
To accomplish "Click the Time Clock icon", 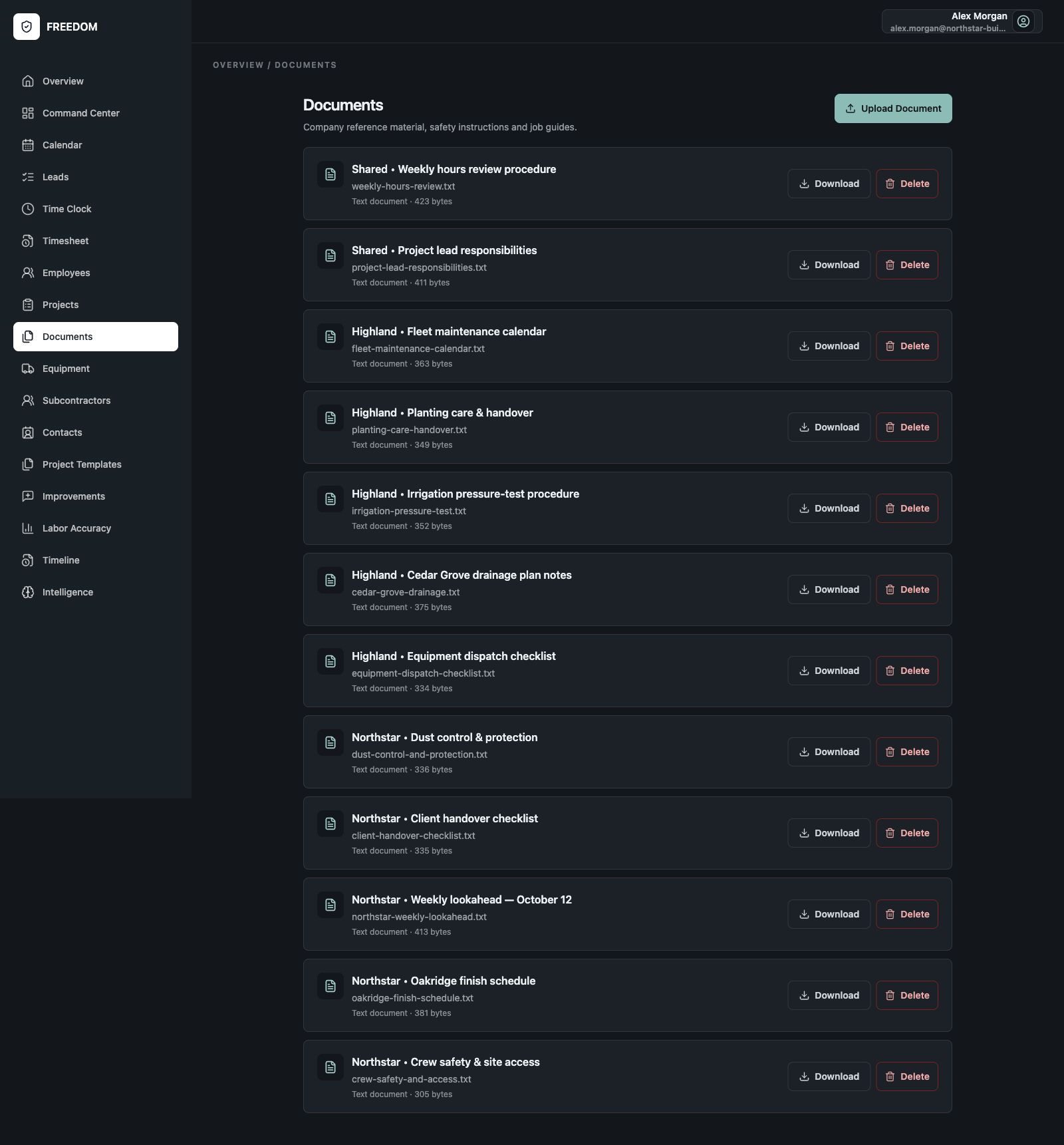I will [28, 209].
